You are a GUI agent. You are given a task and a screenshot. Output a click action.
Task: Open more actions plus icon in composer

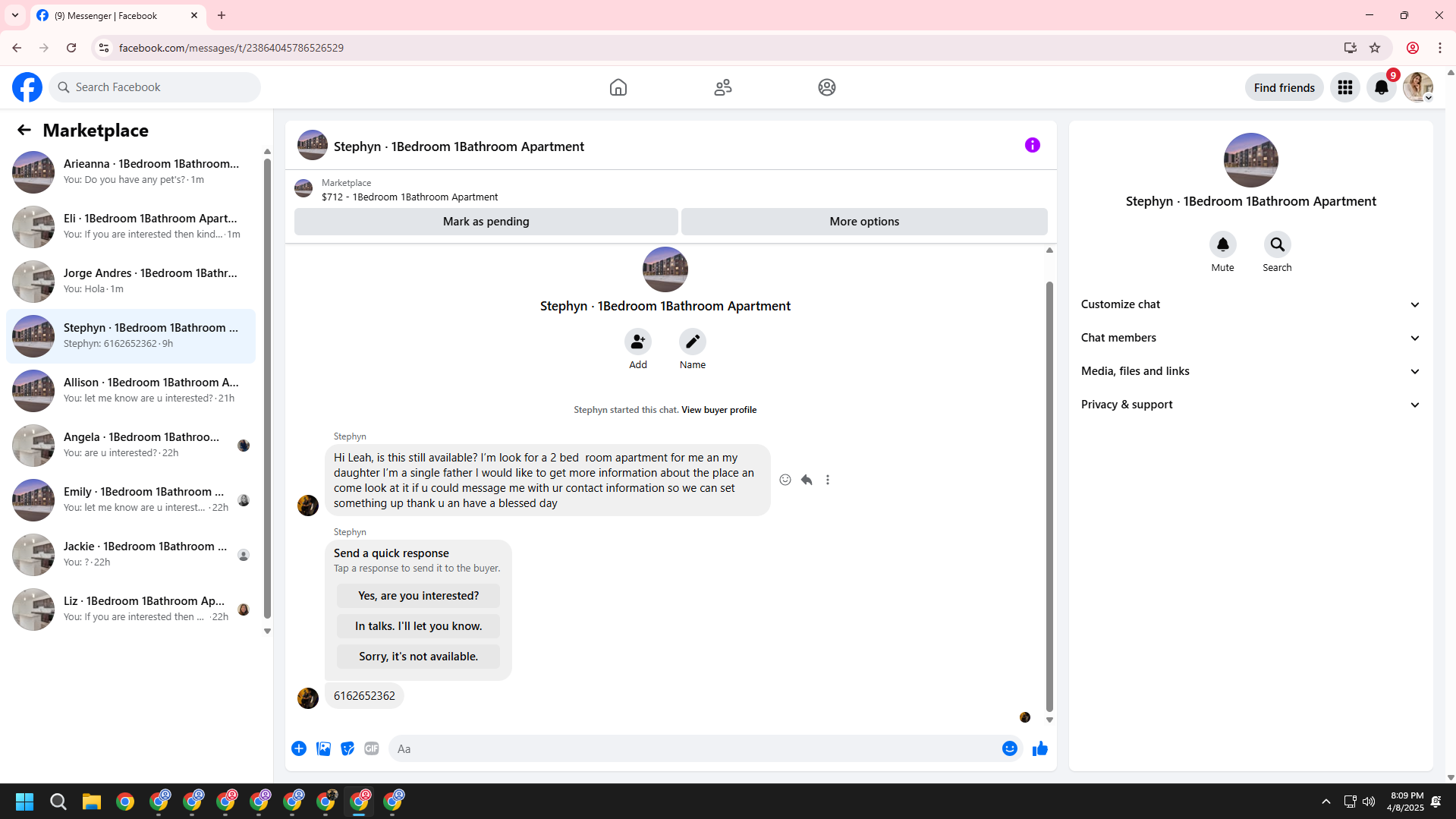299,748
